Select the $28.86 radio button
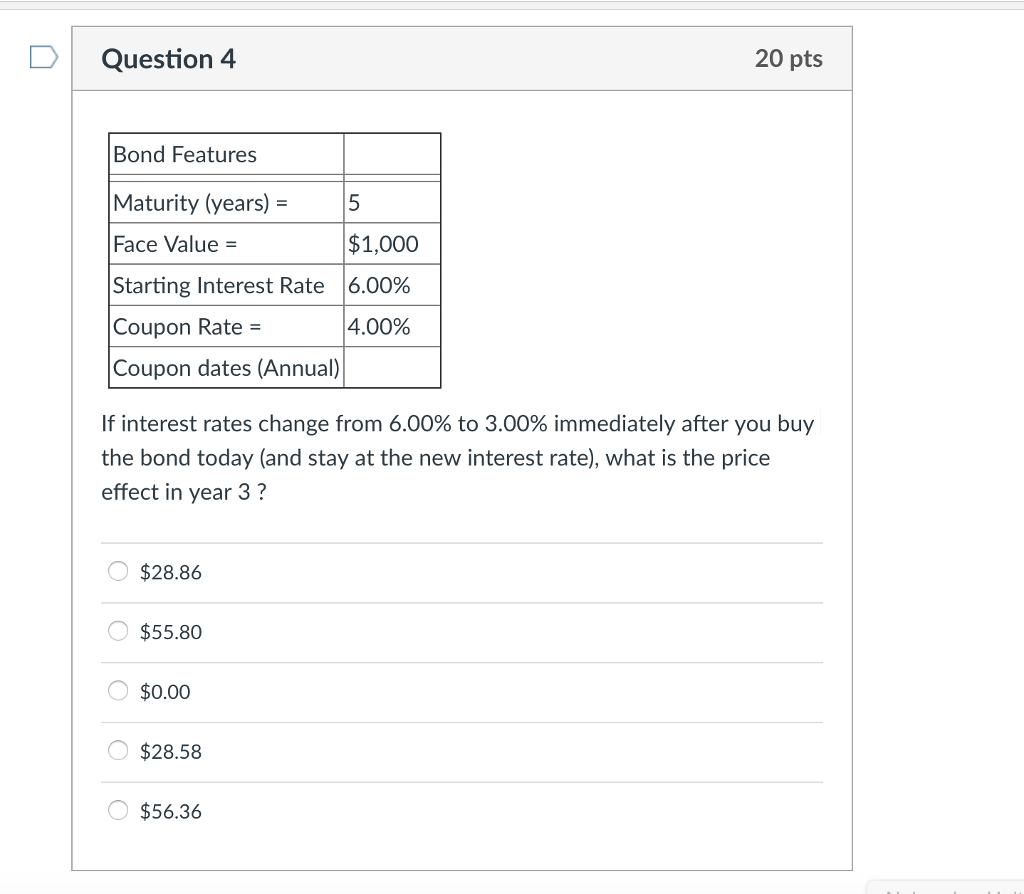Screen dimensions: 1024x894 click(117, 571)
